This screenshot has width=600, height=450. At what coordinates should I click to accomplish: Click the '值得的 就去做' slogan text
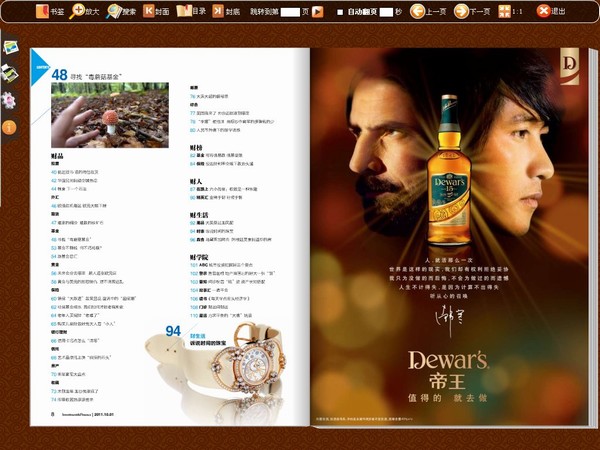(448, 398)
